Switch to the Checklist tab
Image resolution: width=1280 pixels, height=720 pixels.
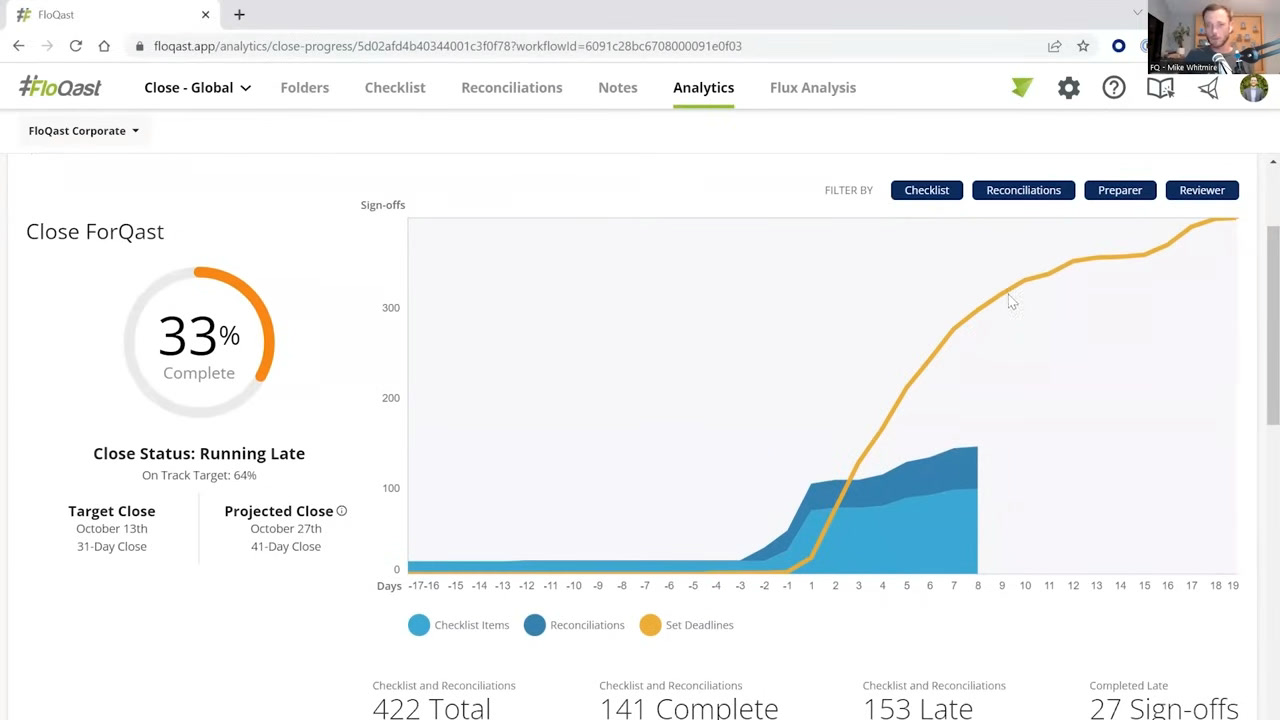[x=395, y=88]
